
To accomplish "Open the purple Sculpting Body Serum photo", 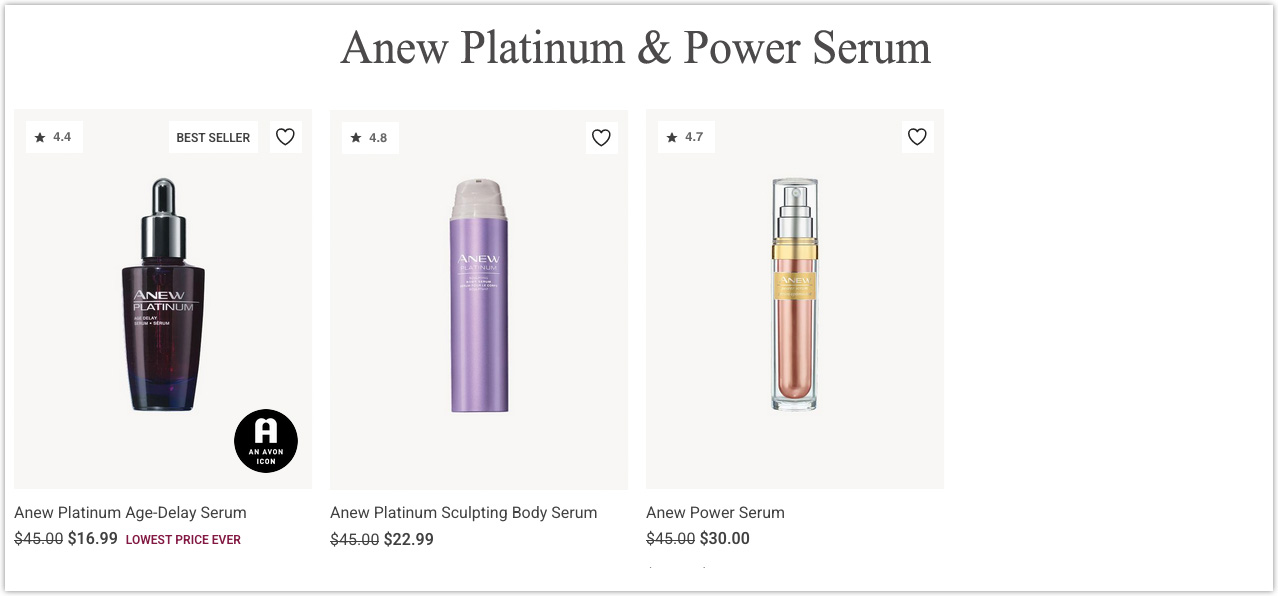I will (x=478, y=298).
